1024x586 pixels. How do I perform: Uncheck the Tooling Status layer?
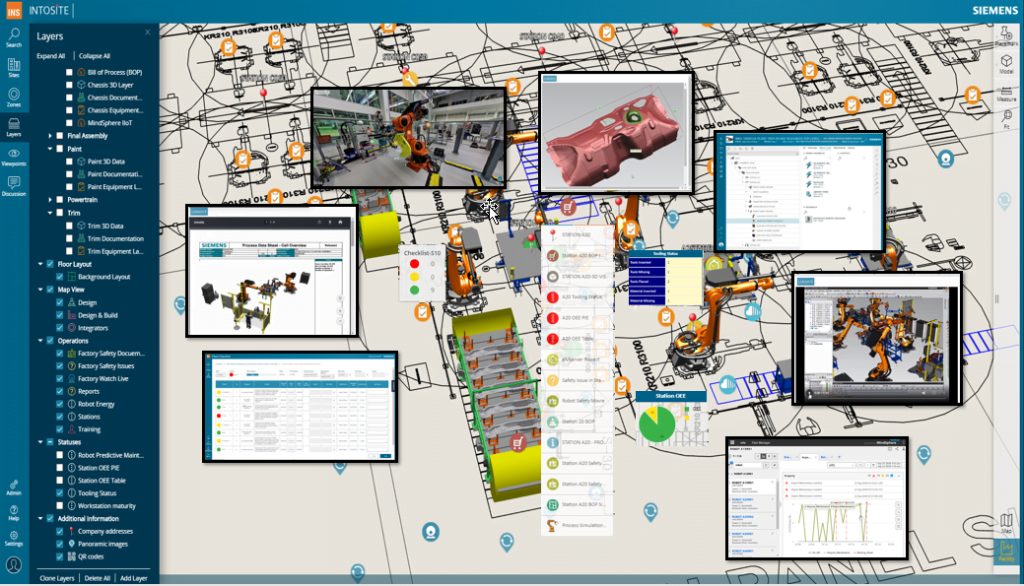click(59, 493)
